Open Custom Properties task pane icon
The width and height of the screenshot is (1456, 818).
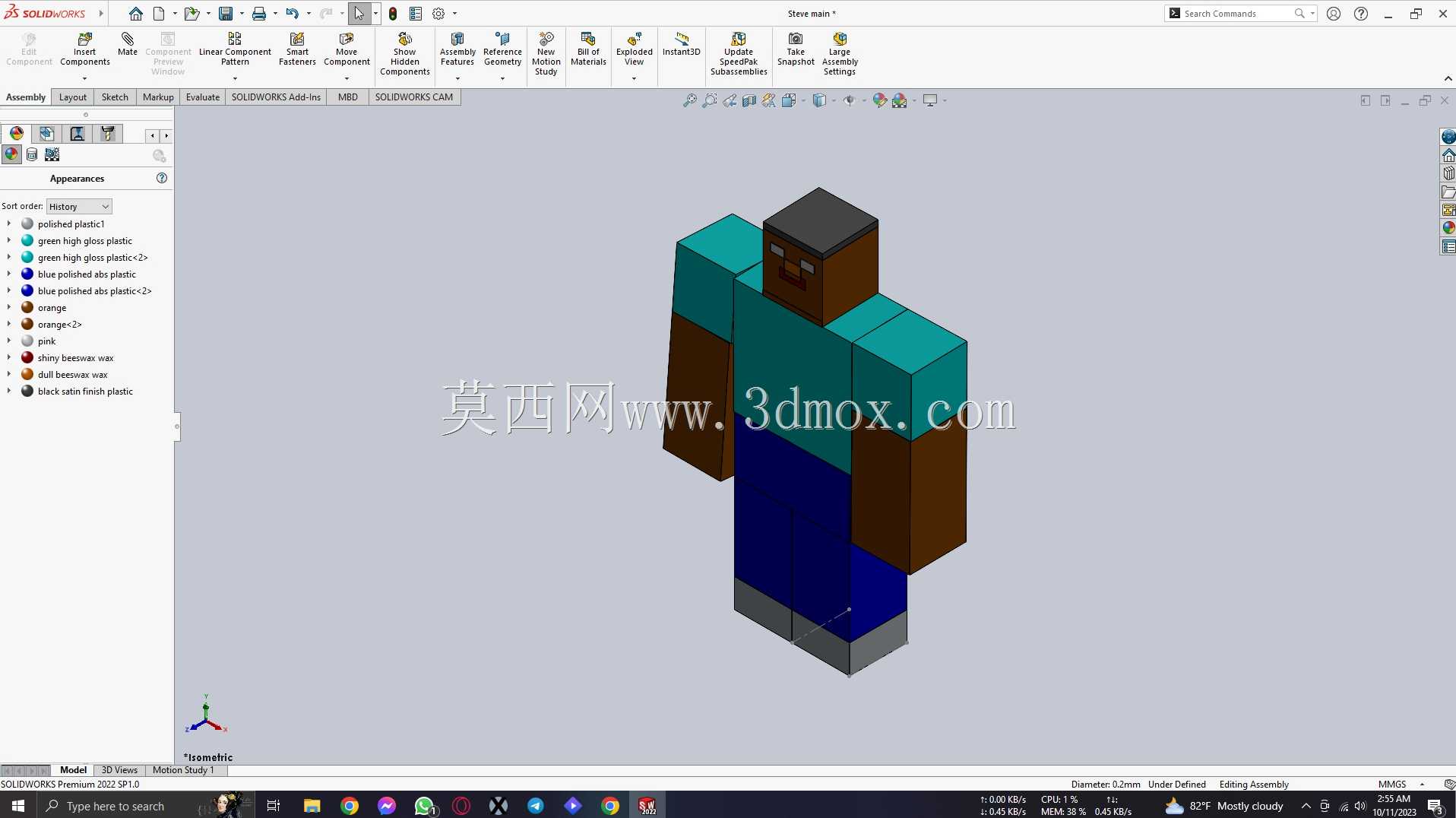1448,246
